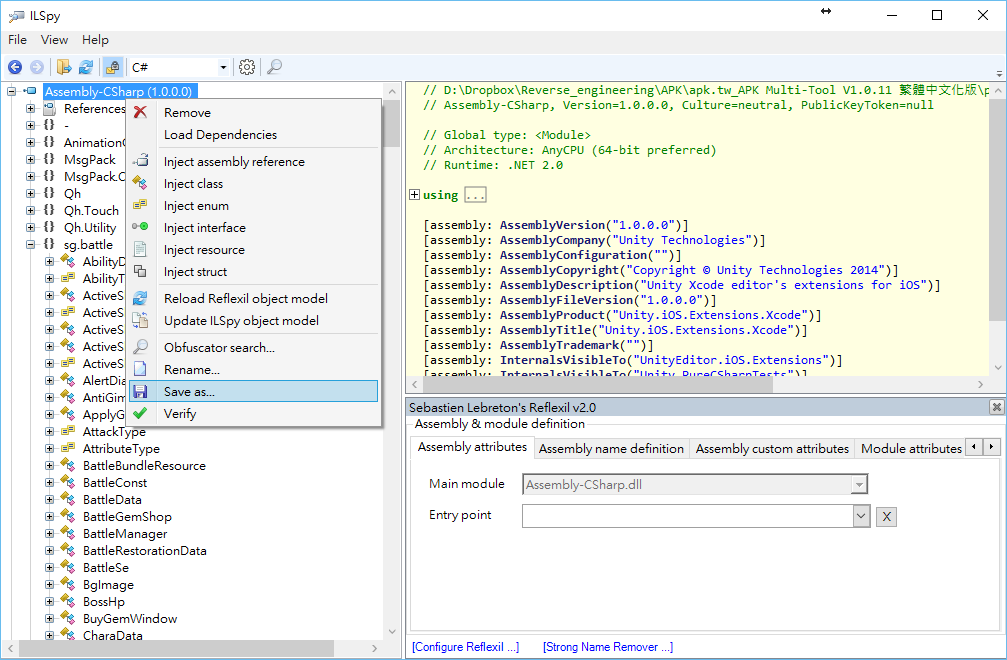Switch to Assembly custom attributes tab
1007x660 pixels.
pos(772,449)
